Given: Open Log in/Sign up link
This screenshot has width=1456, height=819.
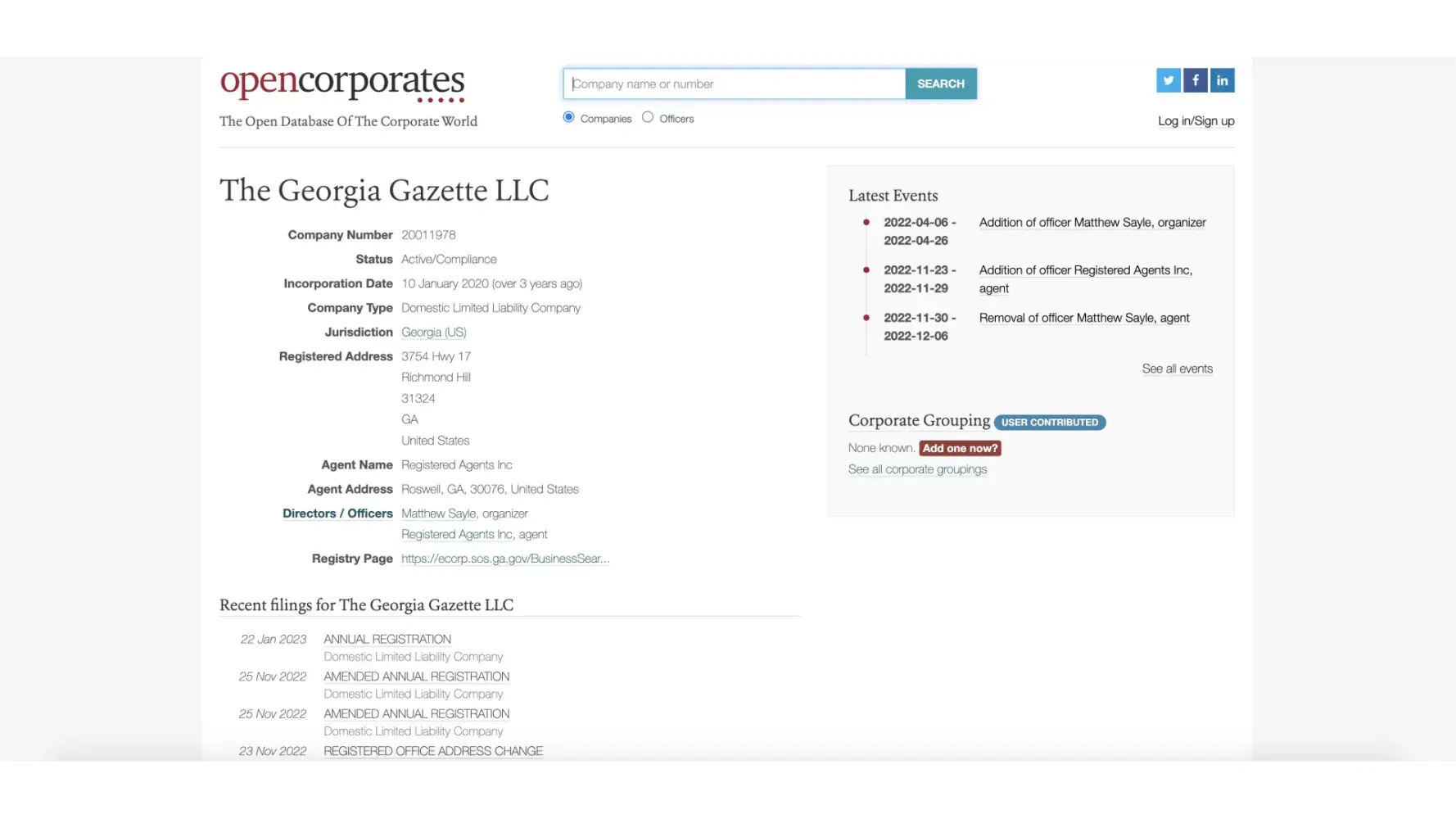Looking at the screenshot, I should pos(1196,121).
